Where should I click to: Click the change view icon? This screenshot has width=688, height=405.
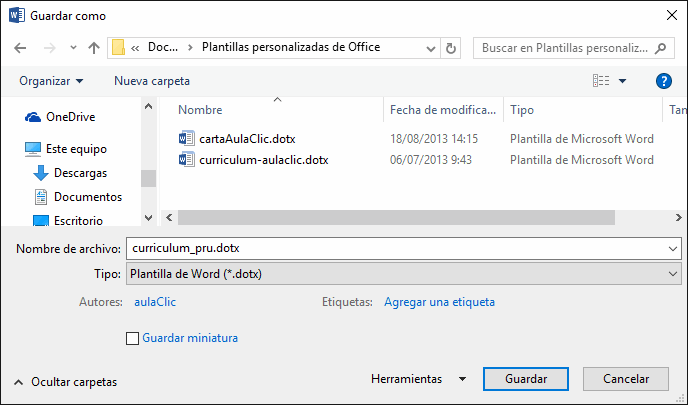point(601,81)
